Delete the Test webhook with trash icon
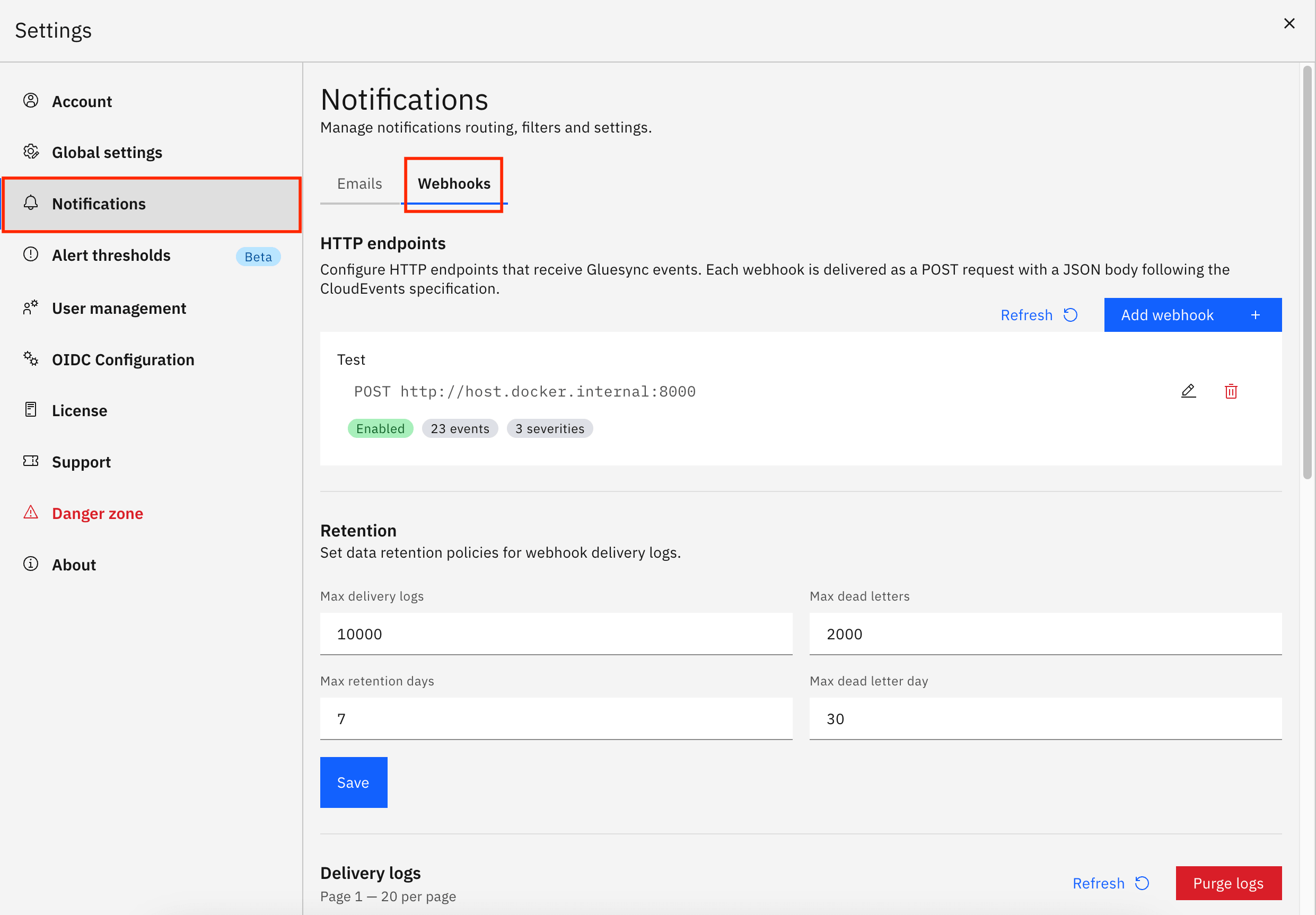The image size is (1316, 915). 1231,391
